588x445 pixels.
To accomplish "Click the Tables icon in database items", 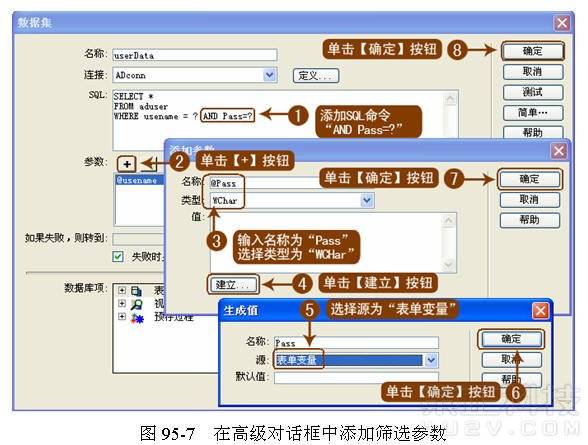I will coord(136,291).
